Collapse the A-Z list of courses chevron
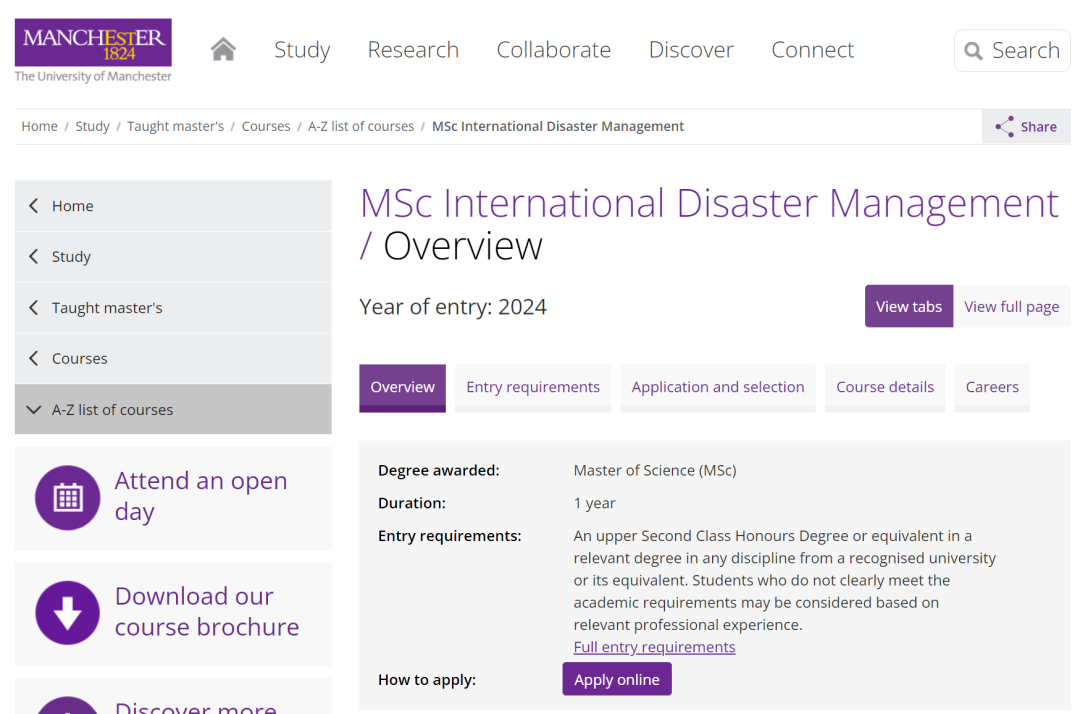This screenshot has width=1080, height=714. tap(33, 410)
